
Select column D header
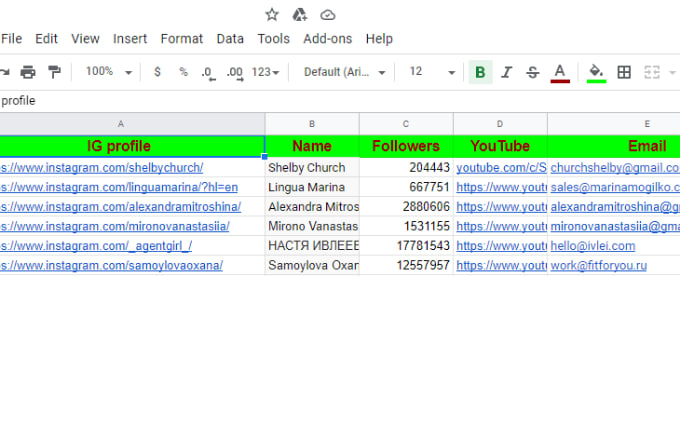500,124
